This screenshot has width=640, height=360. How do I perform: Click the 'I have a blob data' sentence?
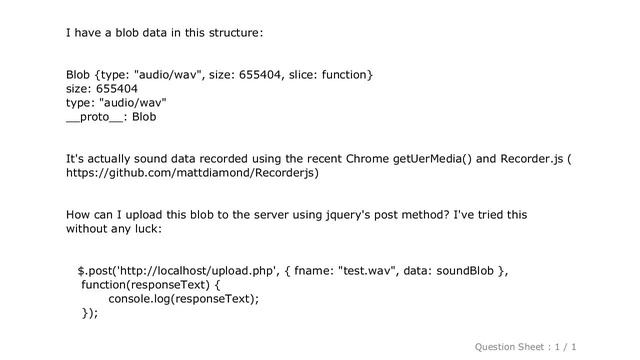pyautogui.click(x=164, y=33)
